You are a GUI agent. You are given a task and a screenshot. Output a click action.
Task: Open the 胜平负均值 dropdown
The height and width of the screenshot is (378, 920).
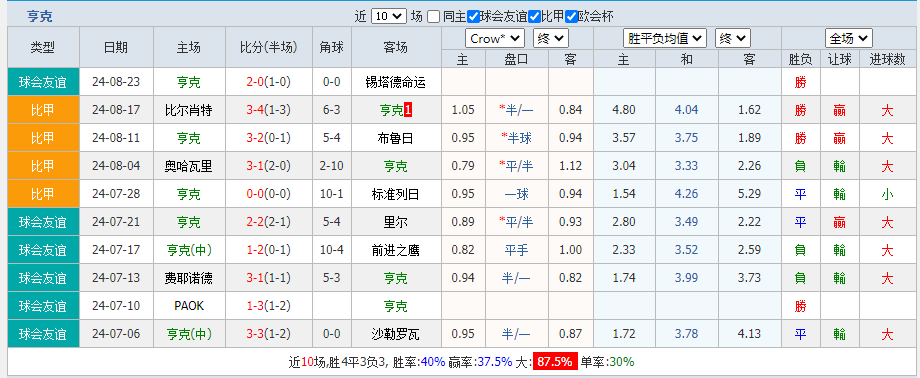pyautogui.click(x=665, y=39)
